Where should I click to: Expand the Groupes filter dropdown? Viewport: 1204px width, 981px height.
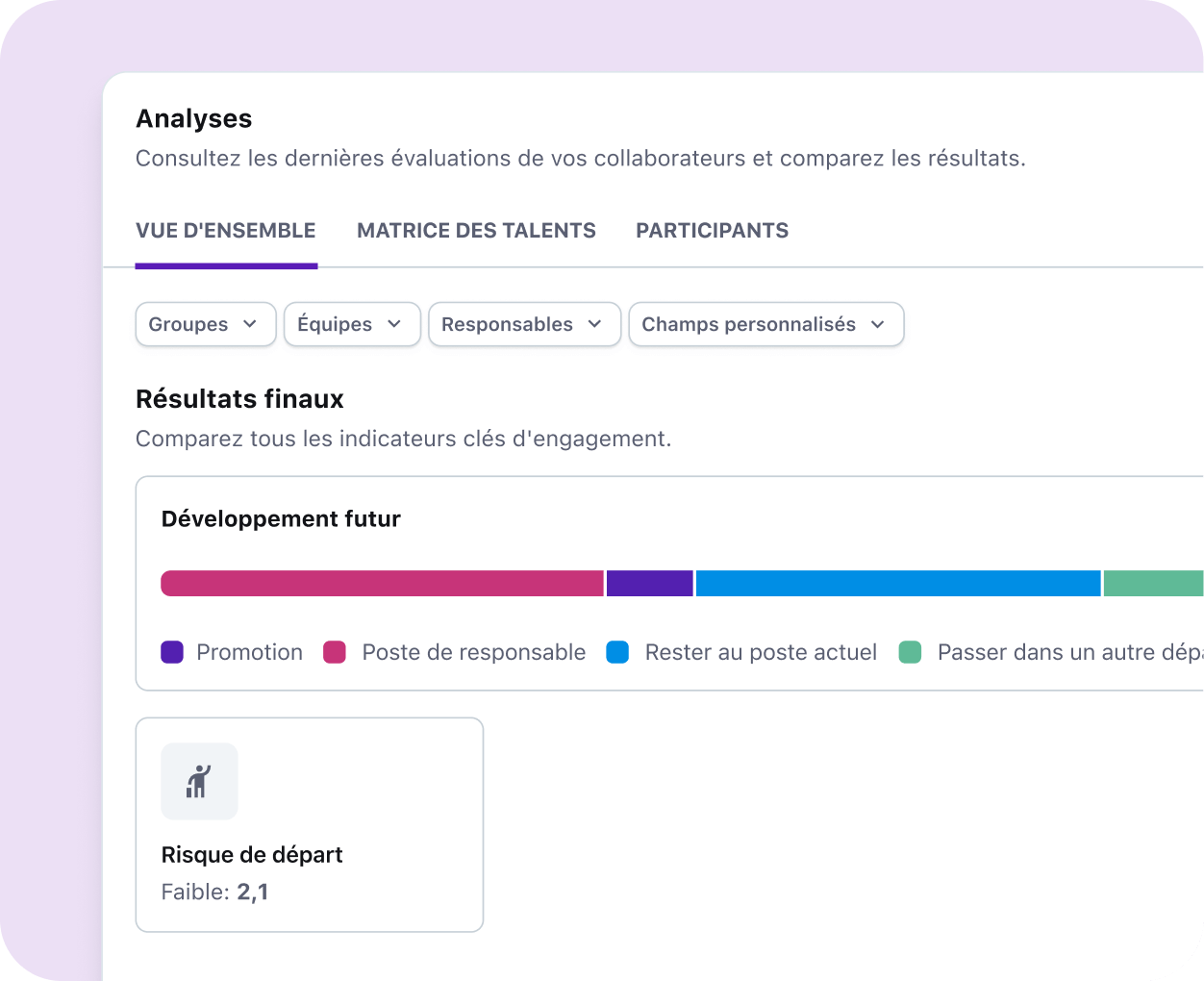point(206,324)
